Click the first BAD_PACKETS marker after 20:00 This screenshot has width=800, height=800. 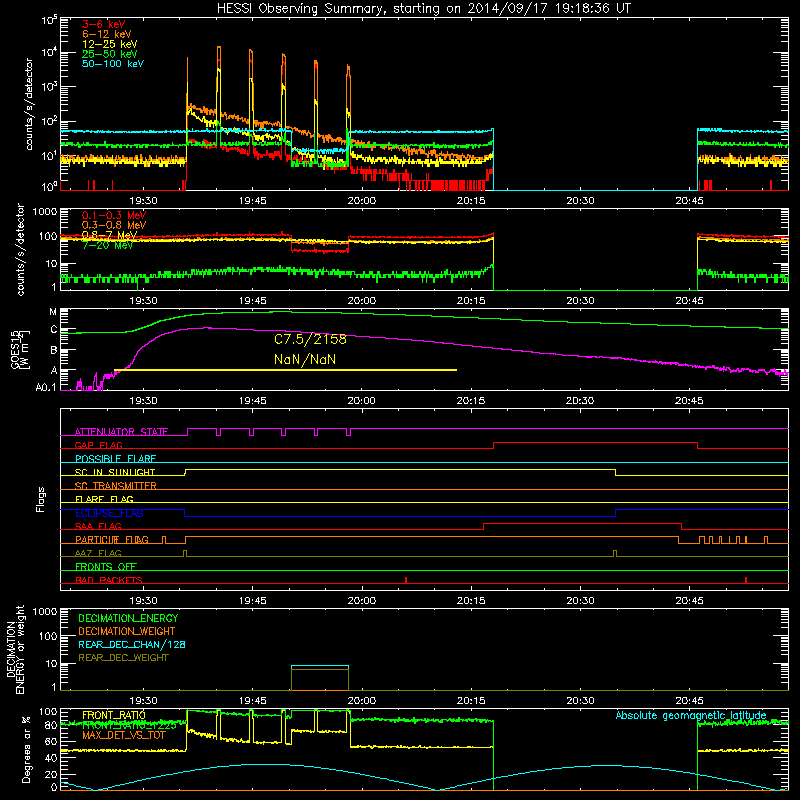coord(406,580)
